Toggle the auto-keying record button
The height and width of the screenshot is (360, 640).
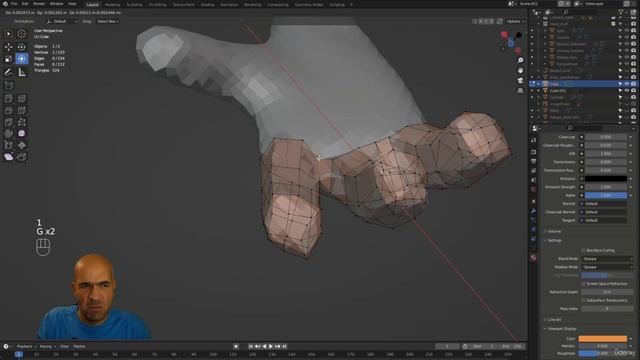coord(236,346)
